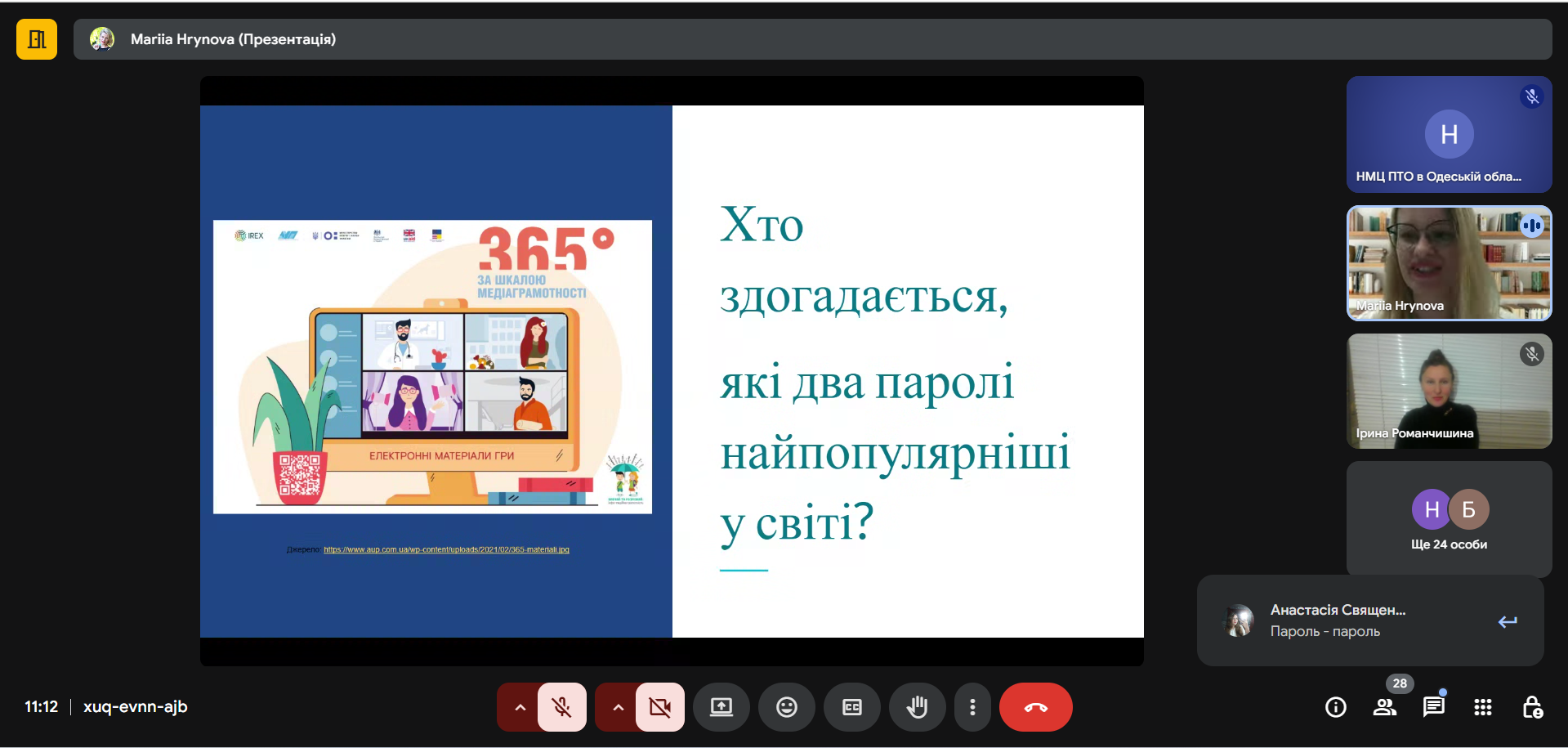Turn on the camera

[660, 707]
